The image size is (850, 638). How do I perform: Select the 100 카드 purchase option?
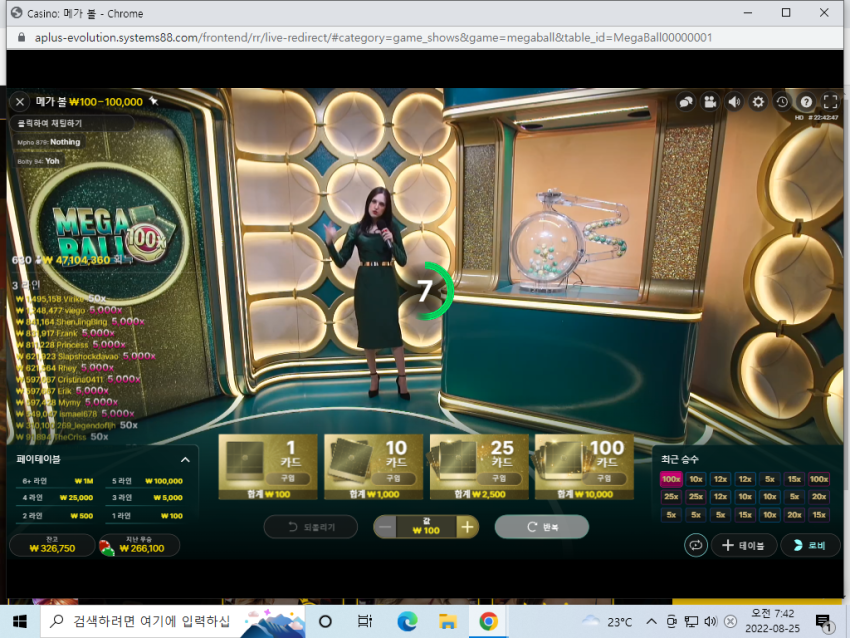point(584,466)
